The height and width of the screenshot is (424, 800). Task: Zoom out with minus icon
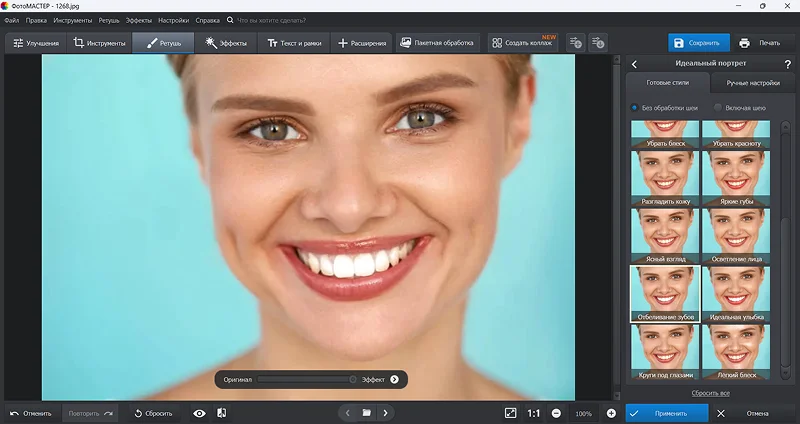pos(557,413)
